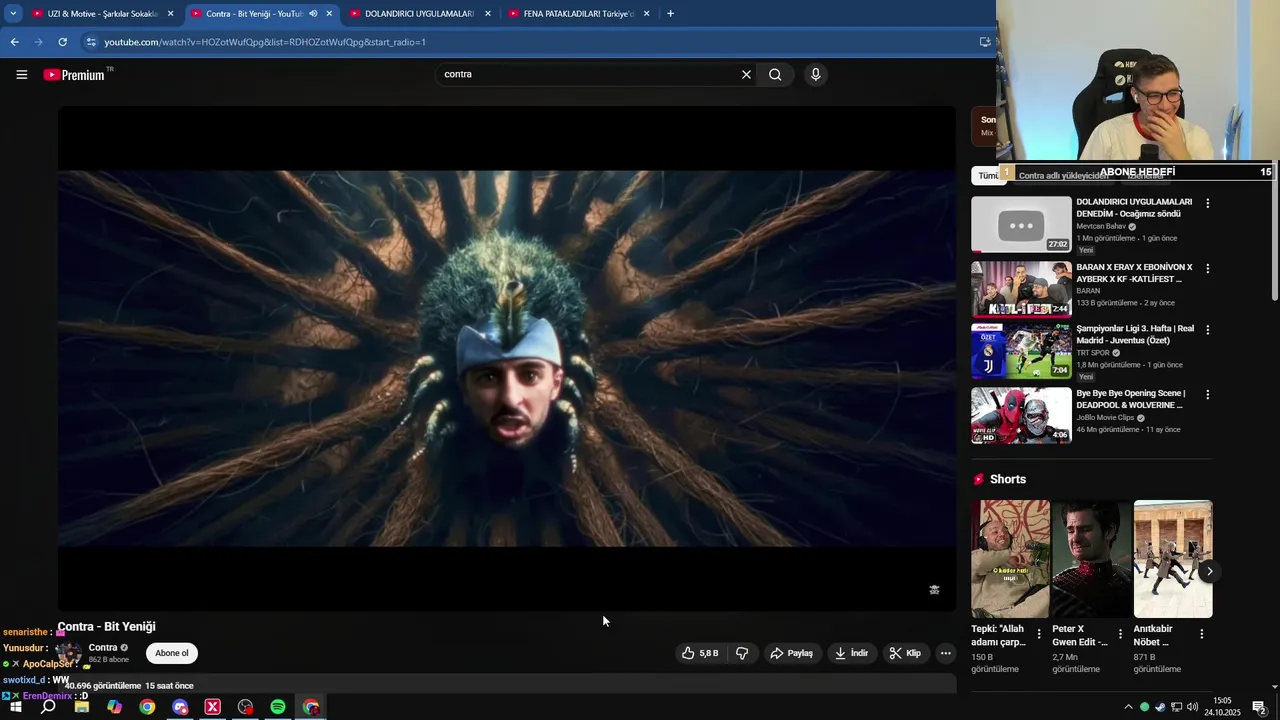
Task: Open the 'Peter X Gwen Edit' short
Action: click(1091, 559)
